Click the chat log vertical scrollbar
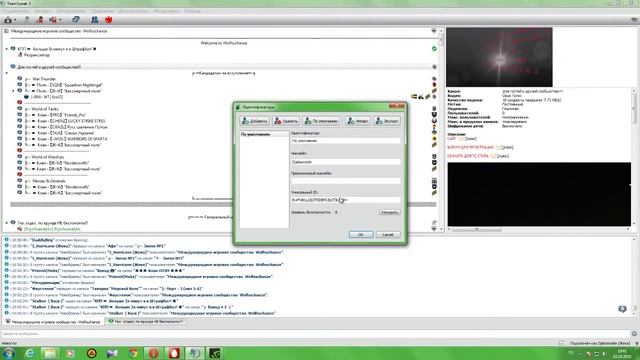This screenshot has height=360, width=640. pos(634,276)
